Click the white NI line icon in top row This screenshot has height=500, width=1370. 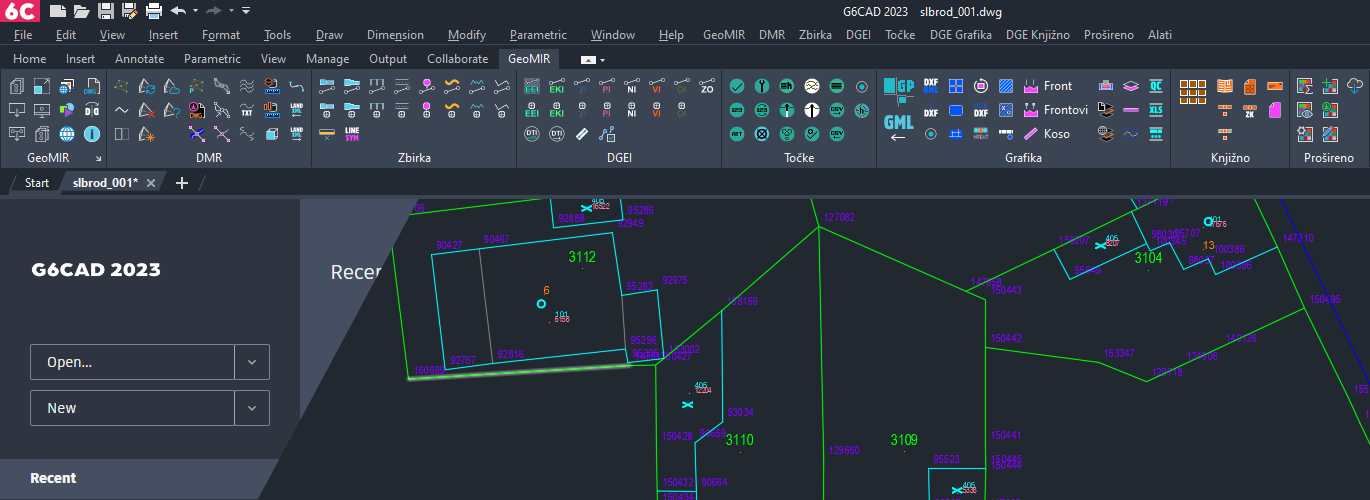click(632, 86)
